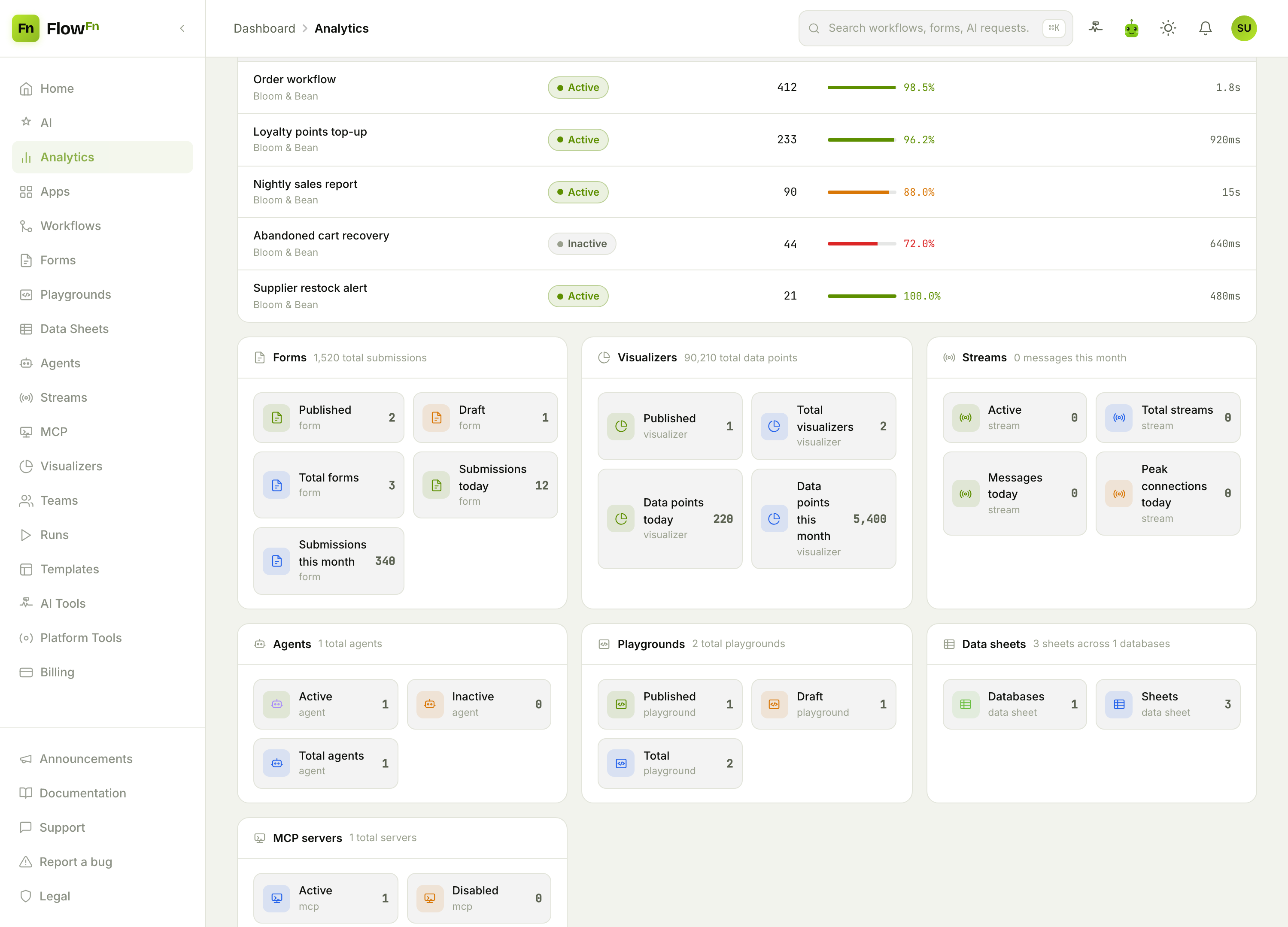Click the Data Sheets sidebar table icon
The width and height of the screenshot is (1288, 927).
[x=26, y=329]
